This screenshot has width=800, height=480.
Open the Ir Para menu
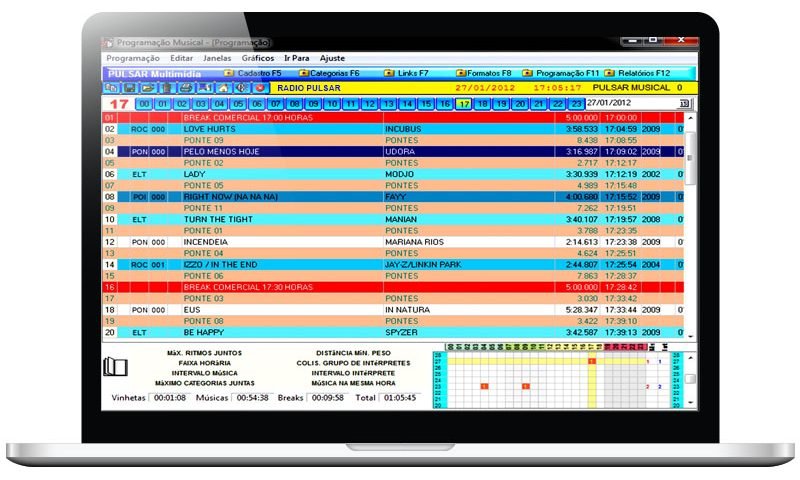(296, 59)
